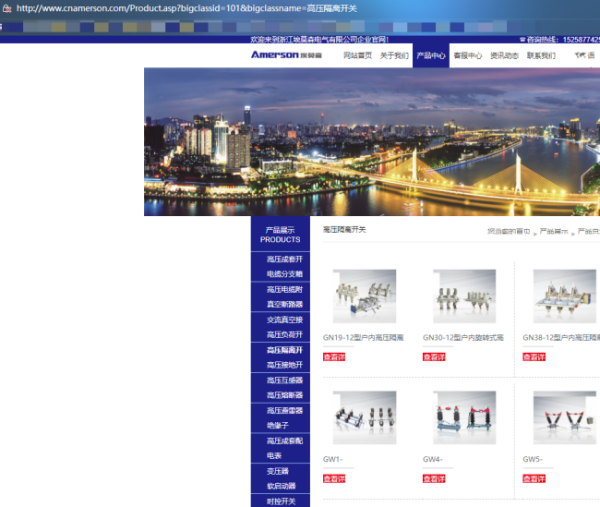Open 关于我们 in the navigation bar
600x507 pixels.
[x=394, y=56]
